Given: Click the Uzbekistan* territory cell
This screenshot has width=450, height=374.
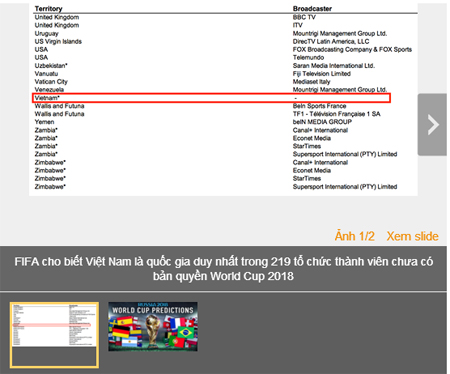Looking at the screenshot, I should coord(51,66).
